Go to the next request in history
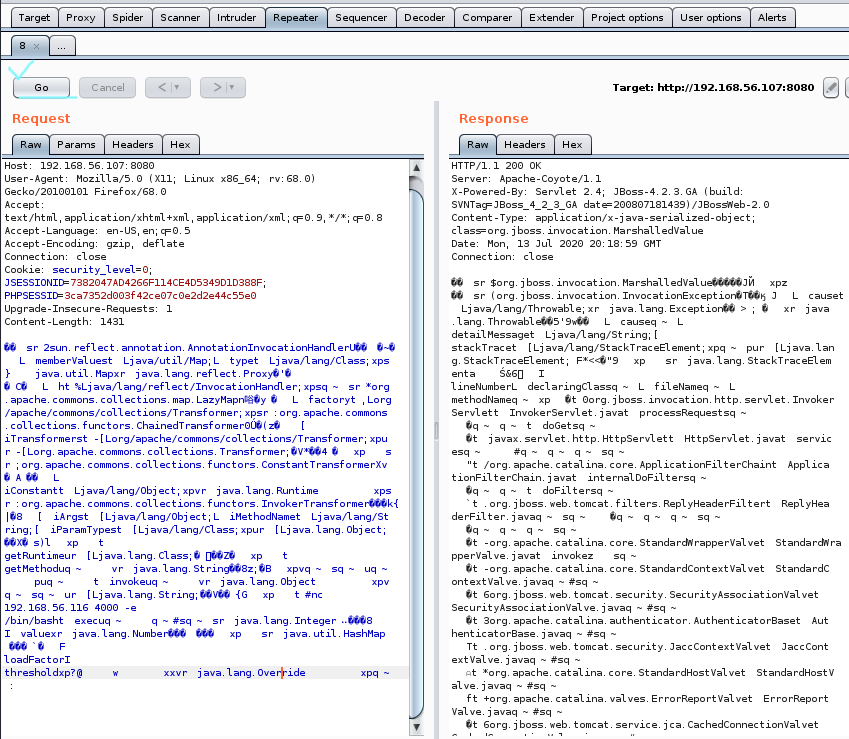Viewport: 849px width, 739px height. click(217, 88)
